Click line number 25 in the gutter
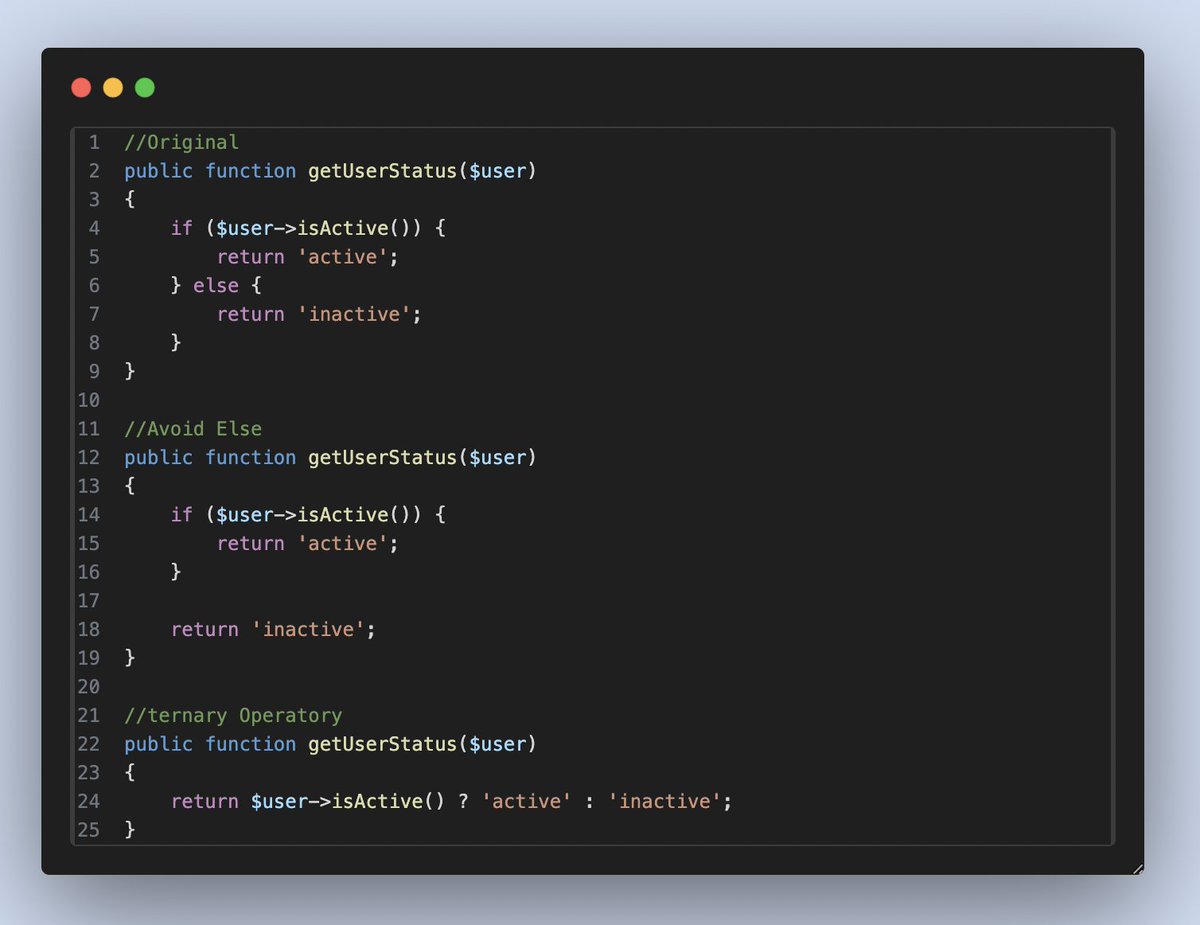Viewport: 1200px width, 925px height. point(88,830)
